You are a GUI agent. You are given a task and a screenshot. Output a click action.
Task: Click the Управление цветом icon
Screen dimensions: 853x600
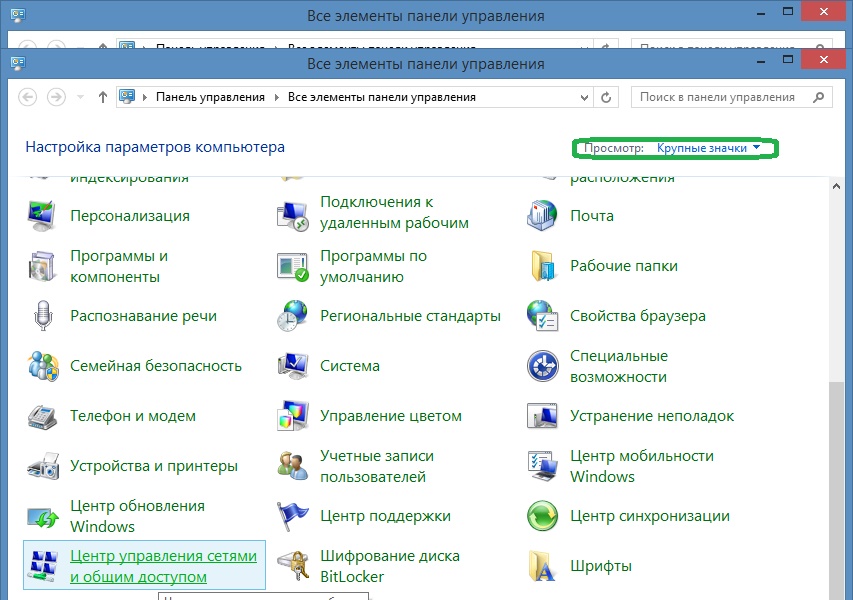pyautogui.click(x=292, y=416)
